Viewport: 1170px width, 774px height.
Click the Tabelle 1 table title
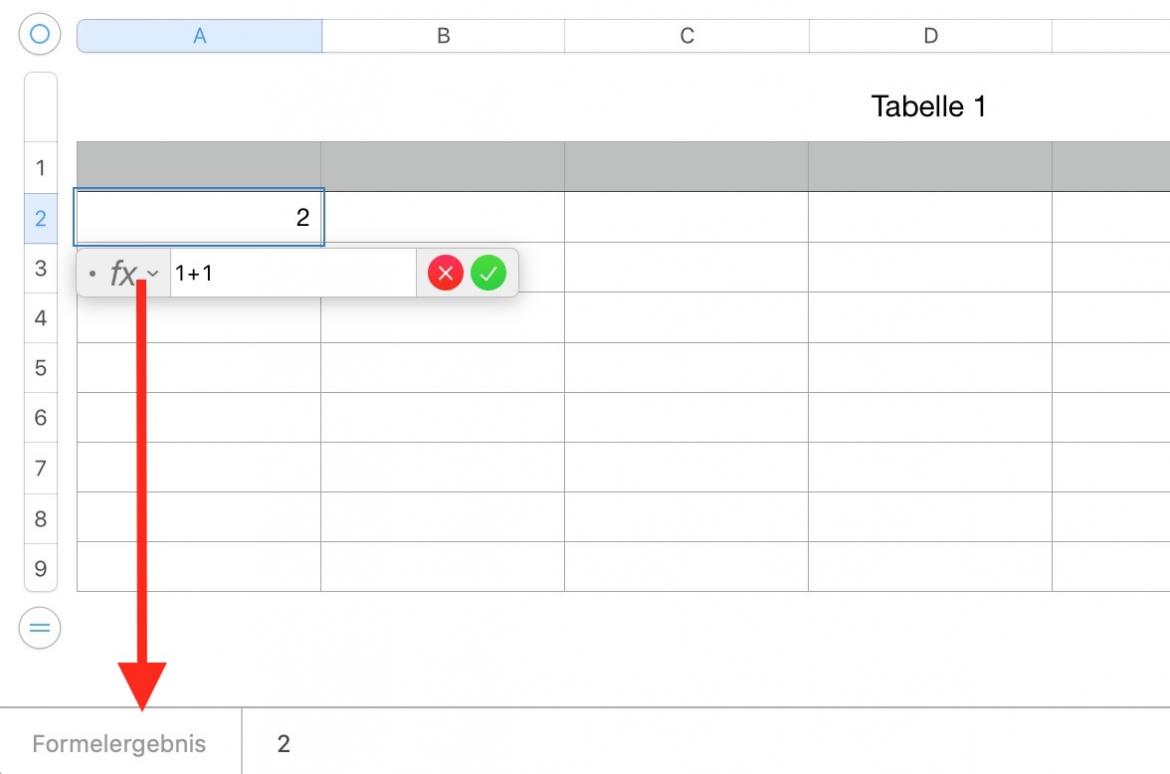tap(928, 106)
